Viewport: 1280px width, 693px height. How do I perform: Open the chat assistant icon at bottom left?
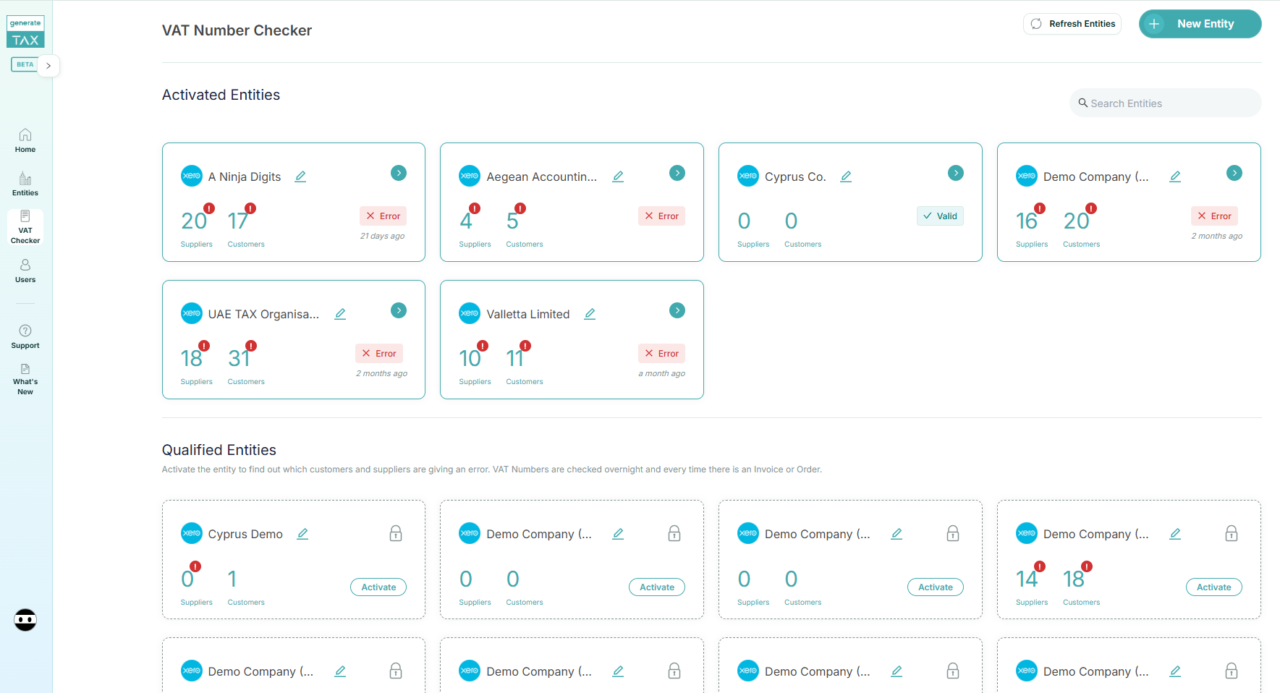click(24, 620)
